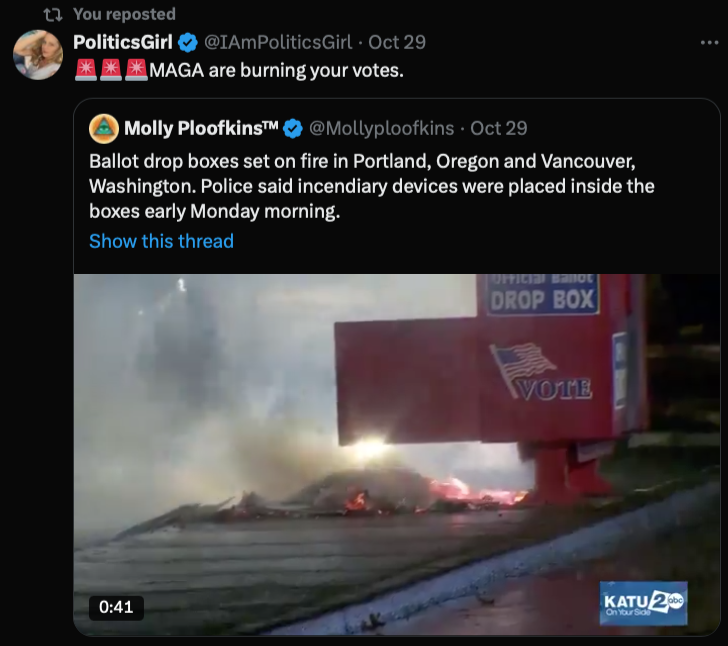Open Molly Ploofkins' pyramid avatar
The image size is (728, 646).
point(104,129)
